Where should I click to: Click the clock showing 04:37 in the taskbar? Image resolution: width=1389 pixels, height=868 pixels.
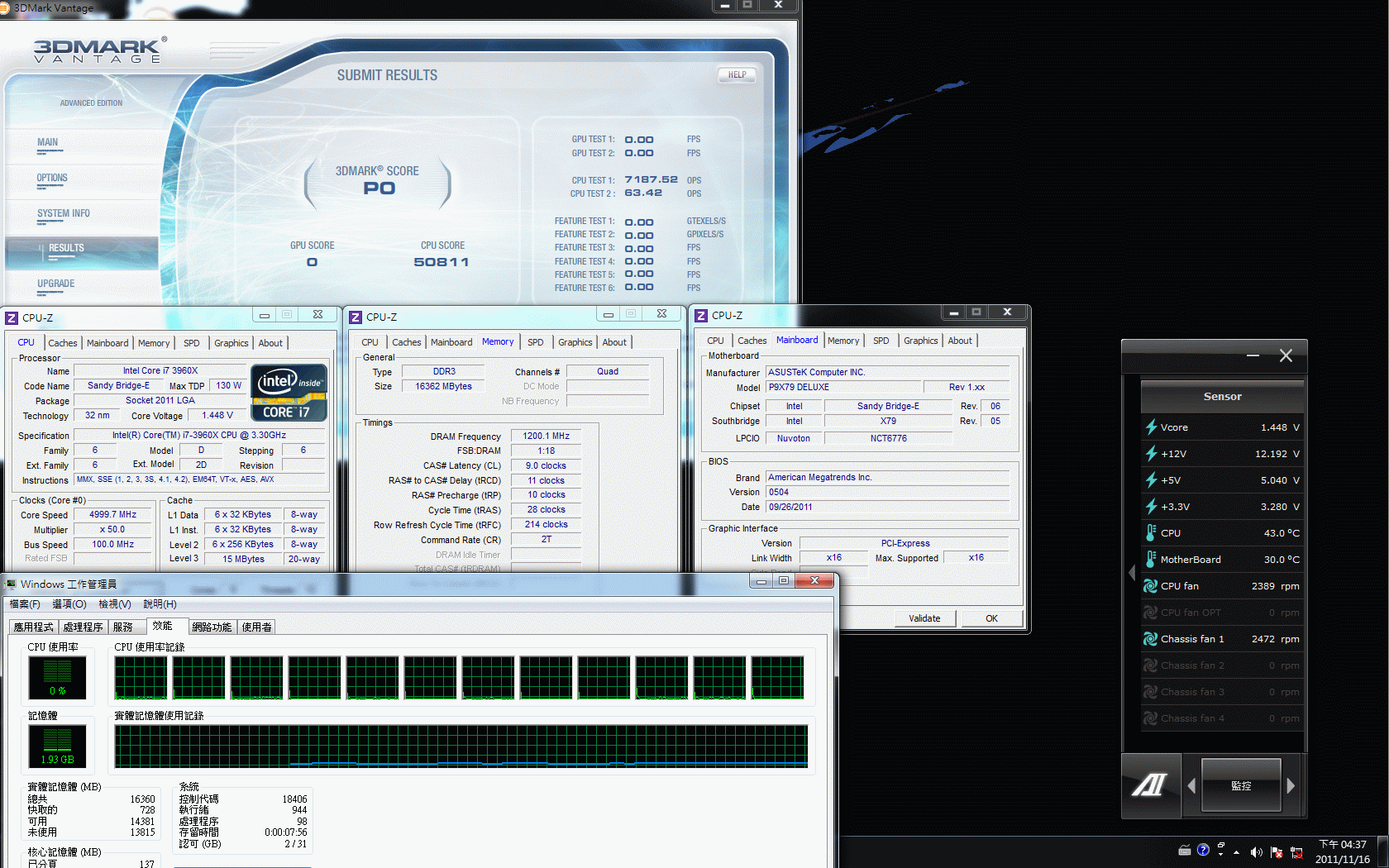(x=1343, y=852)
